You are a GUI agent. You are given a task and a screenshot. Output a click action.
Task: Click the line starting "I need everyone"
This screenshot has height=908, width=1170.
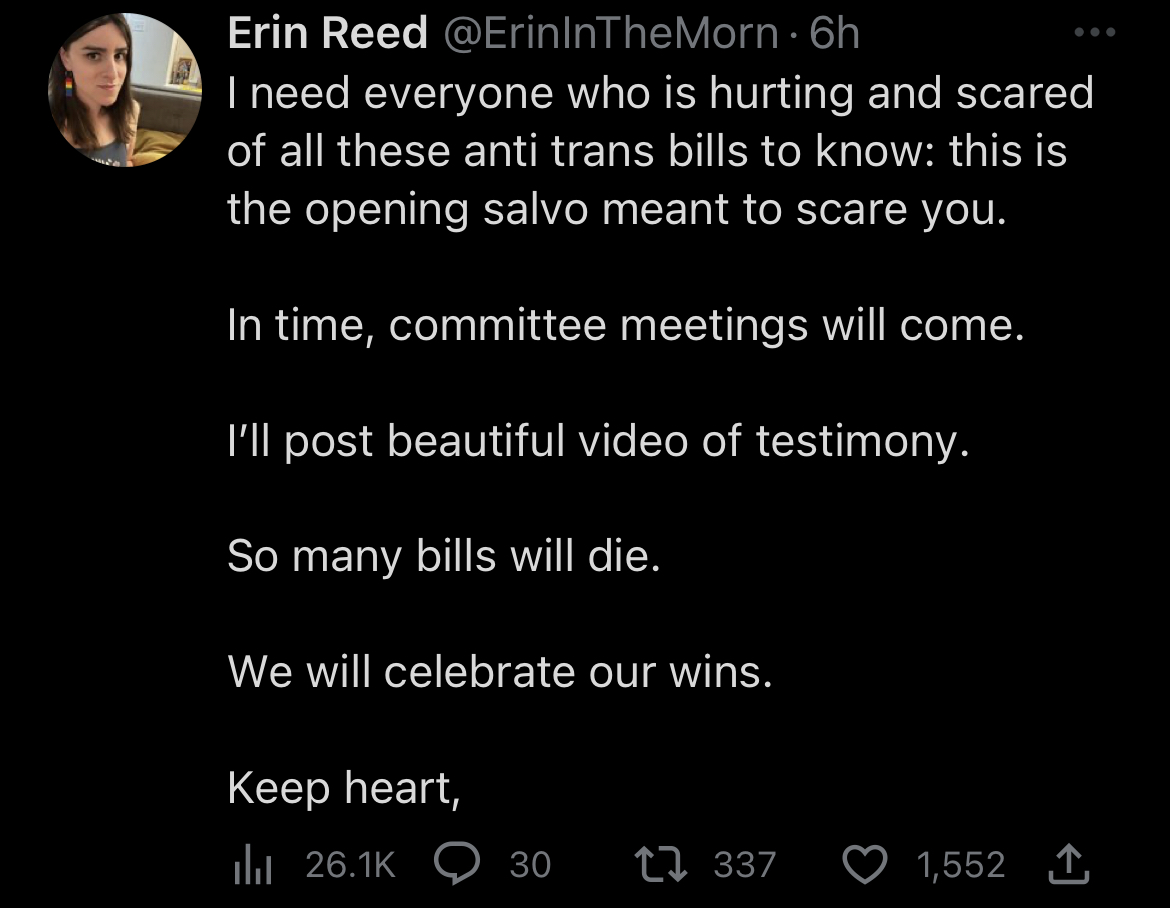tap(660, 94)
